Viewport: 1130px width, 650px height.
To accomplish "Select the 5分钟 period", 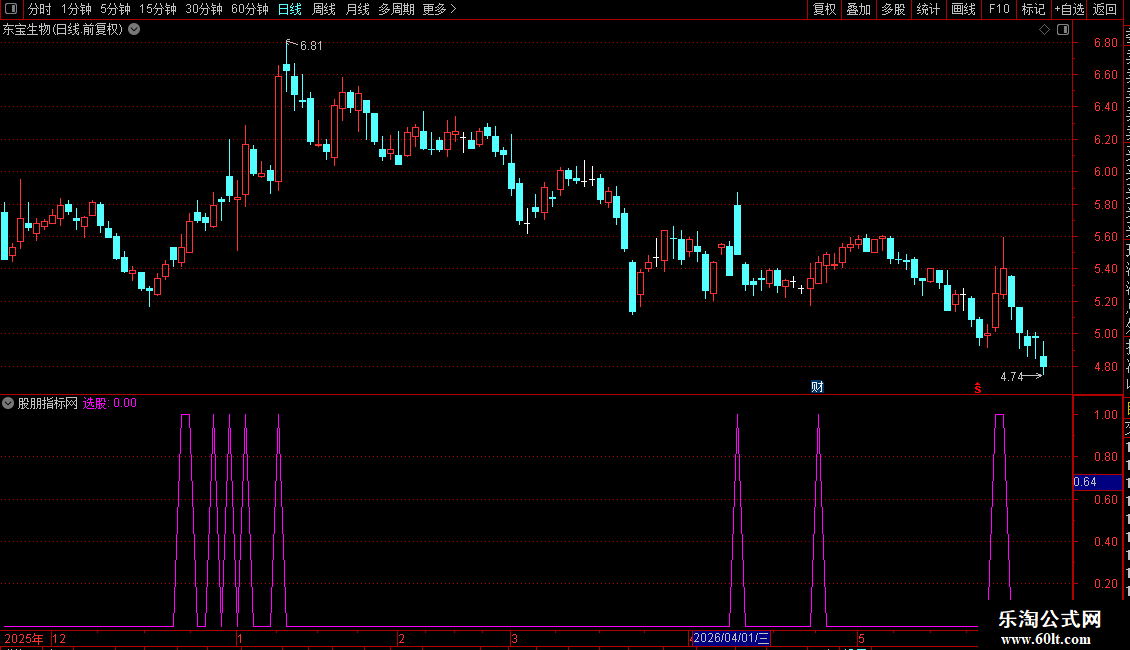I will click(x=115, y=9).
